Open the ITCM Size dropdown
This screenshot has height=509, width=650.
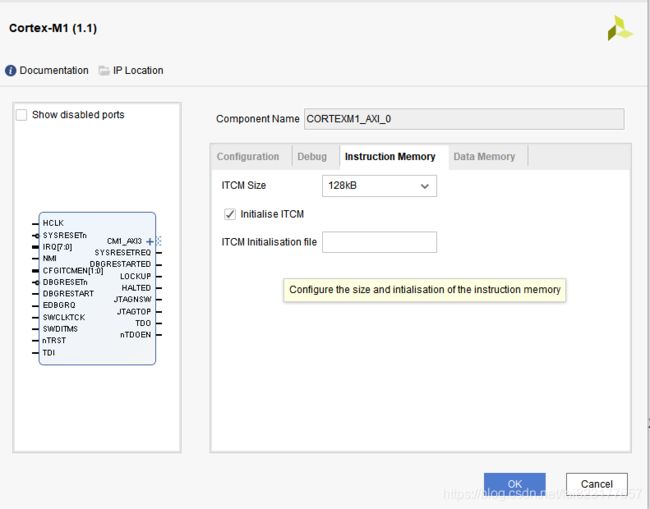click(x=379, y=186)
